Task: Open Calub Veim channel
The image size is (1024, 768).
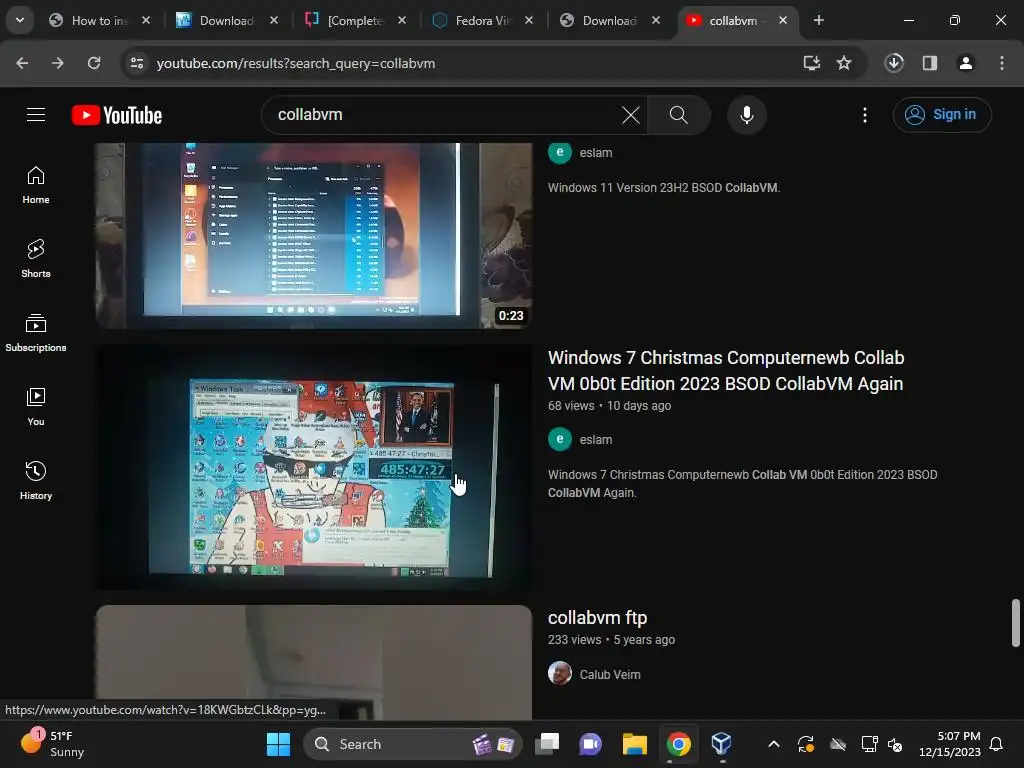Action: point(610,675)
